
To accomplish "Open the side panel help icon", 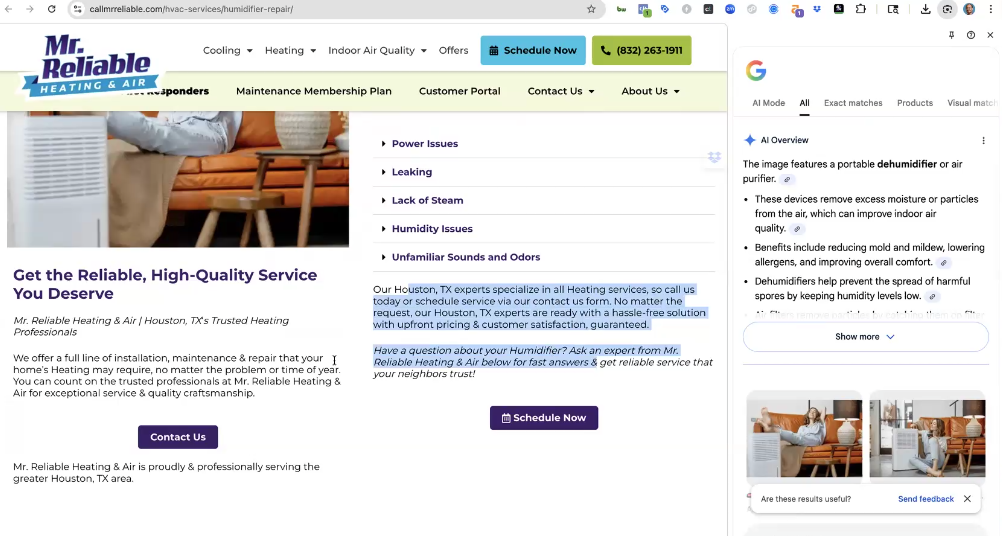I will pyautogui.click(x=971, y=35).
